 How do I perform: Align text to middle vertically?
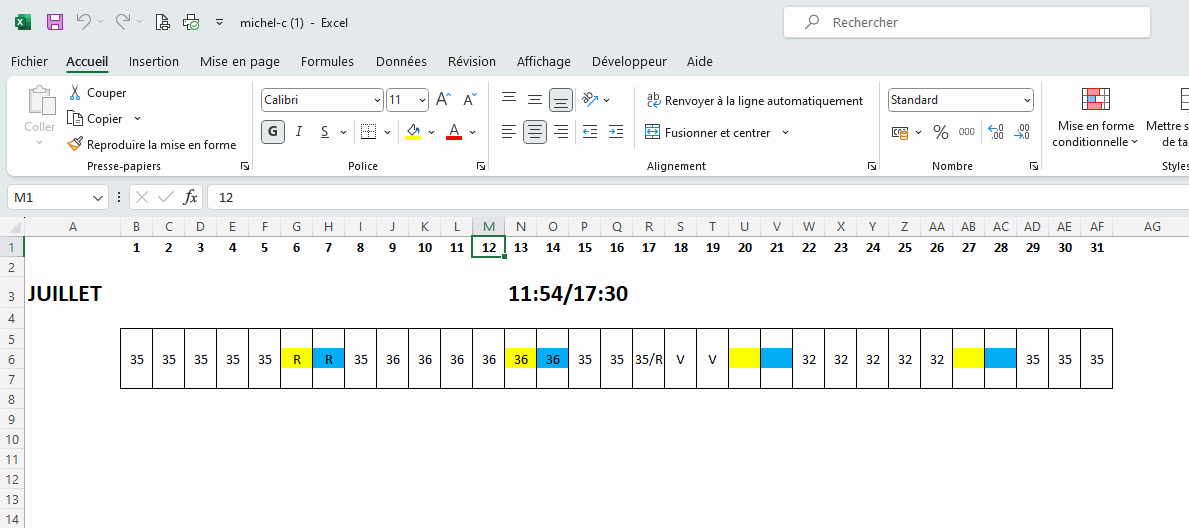tap(535, 99)
